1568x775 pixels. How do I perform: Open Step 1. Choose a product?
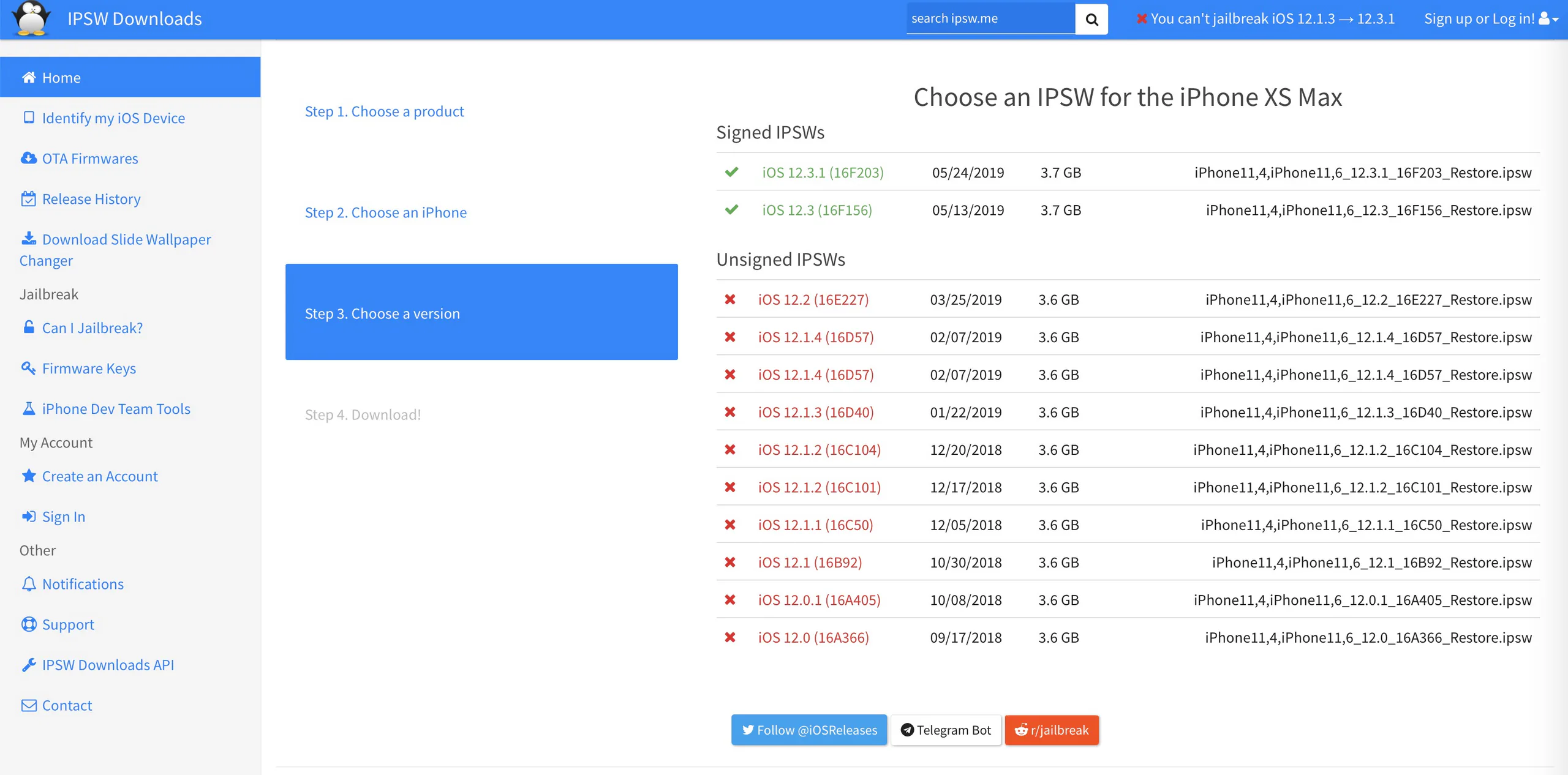pyautogui.click(x=385, y=111)
